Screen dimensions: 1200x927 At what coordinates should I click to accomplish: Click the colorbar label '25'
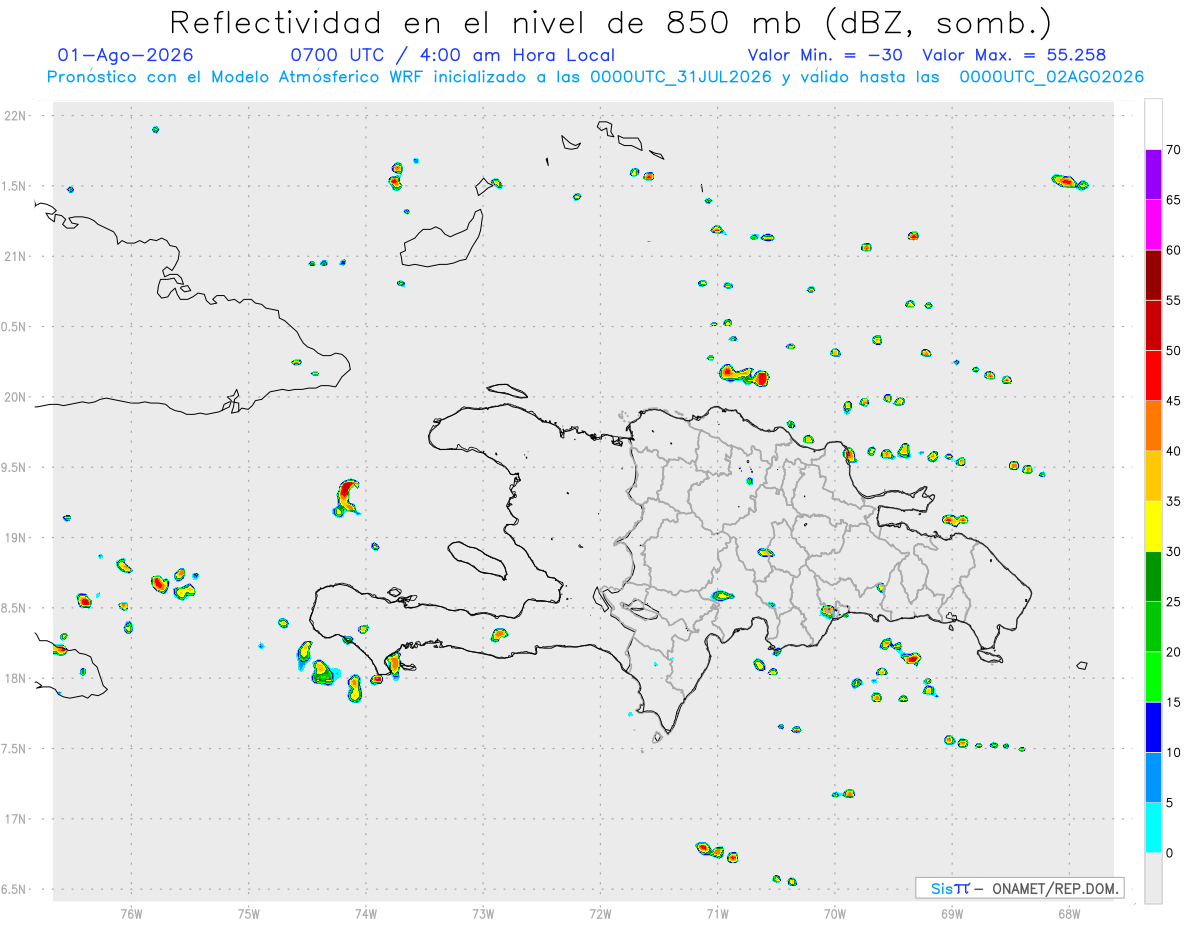point(1174,602)
